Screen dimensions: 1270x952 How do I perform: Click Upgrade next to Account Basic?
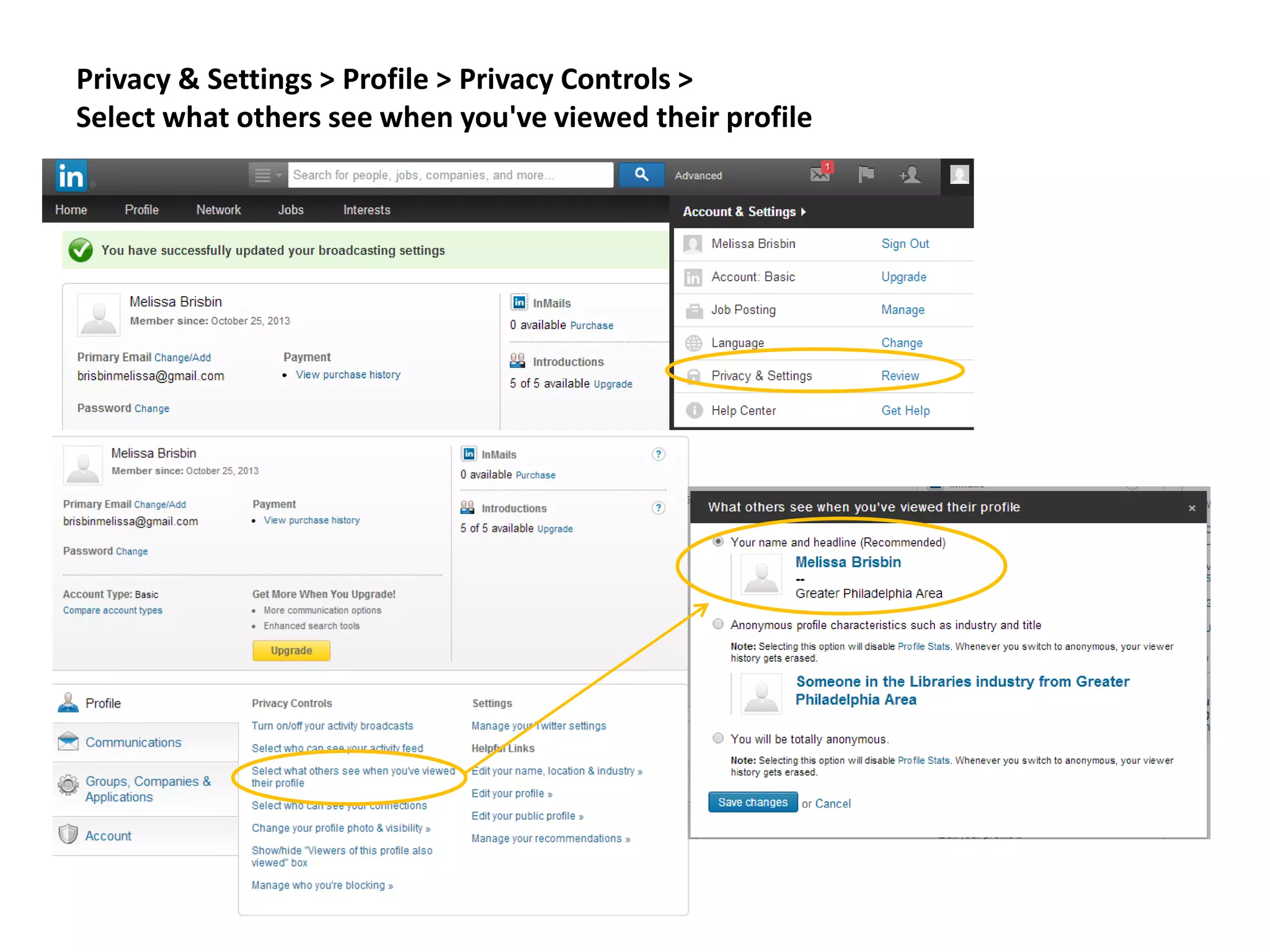pos(904,277)
